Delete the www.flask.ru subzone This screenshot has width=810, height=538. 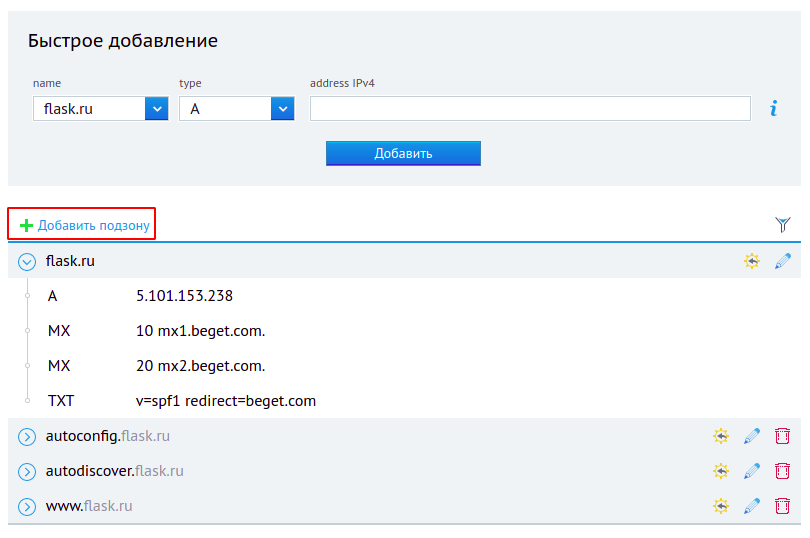(x=782, y=506)
